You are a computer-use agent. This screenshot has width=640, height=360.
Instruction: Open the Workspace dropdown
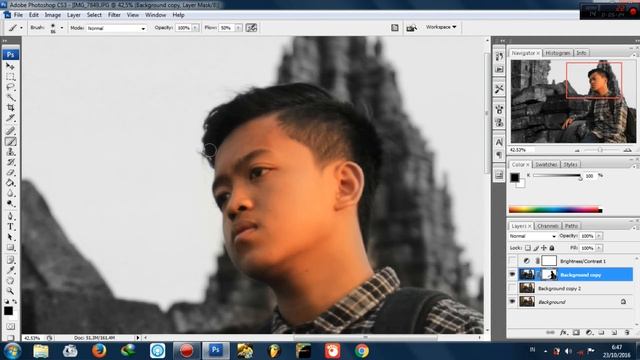441,27
